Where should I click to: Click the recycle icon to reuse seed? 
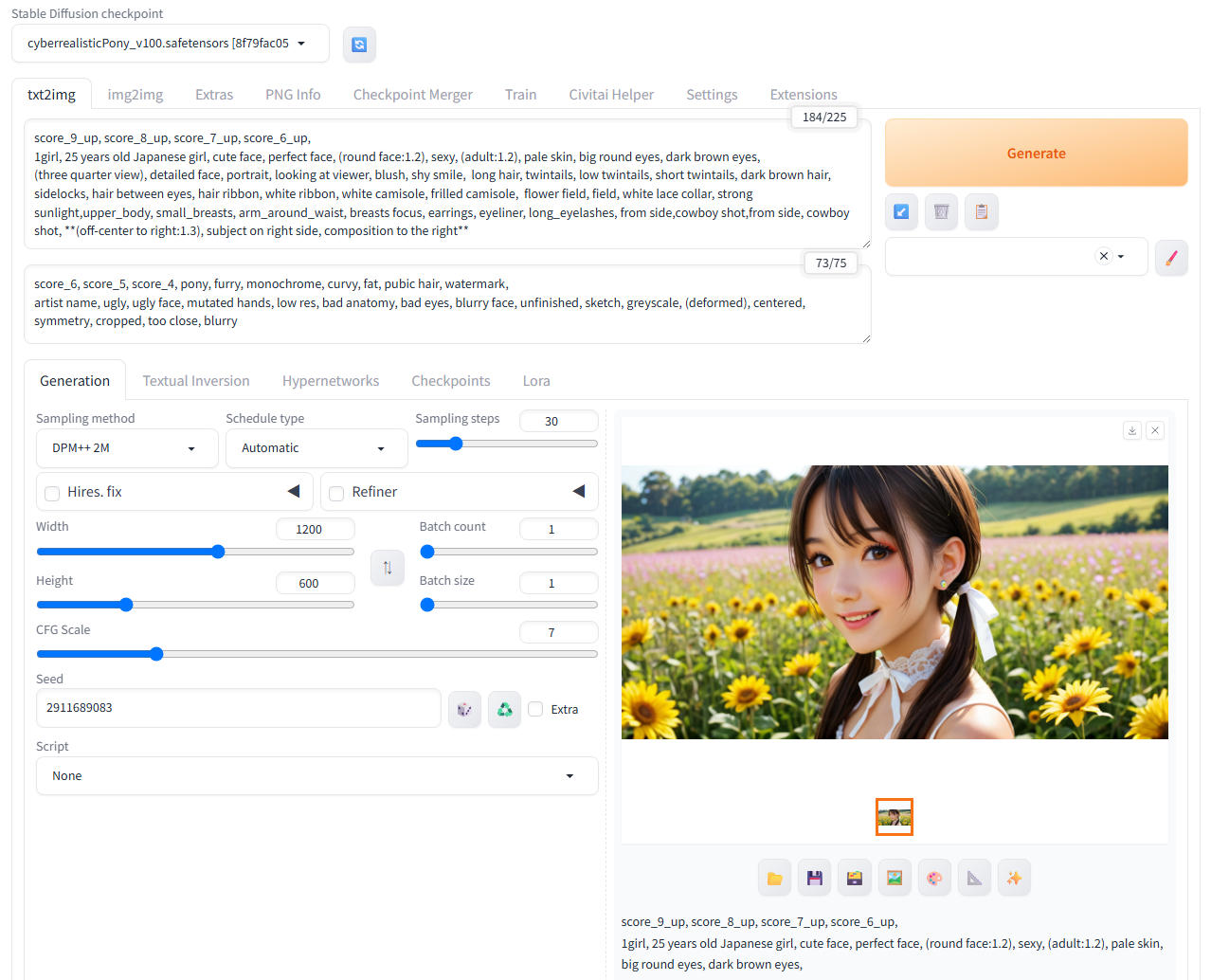tap(505, 709)
